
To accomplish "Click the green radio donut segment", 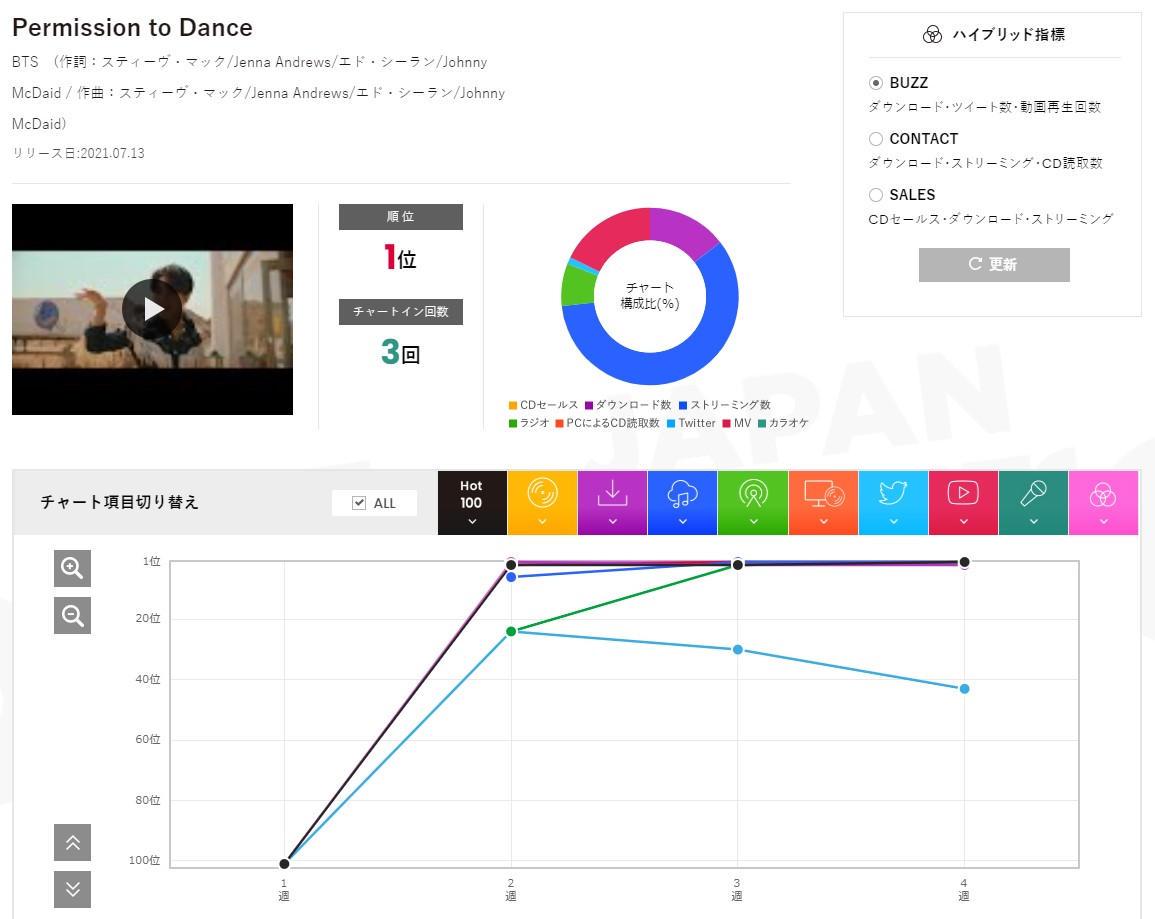I will tap(578, 285).
